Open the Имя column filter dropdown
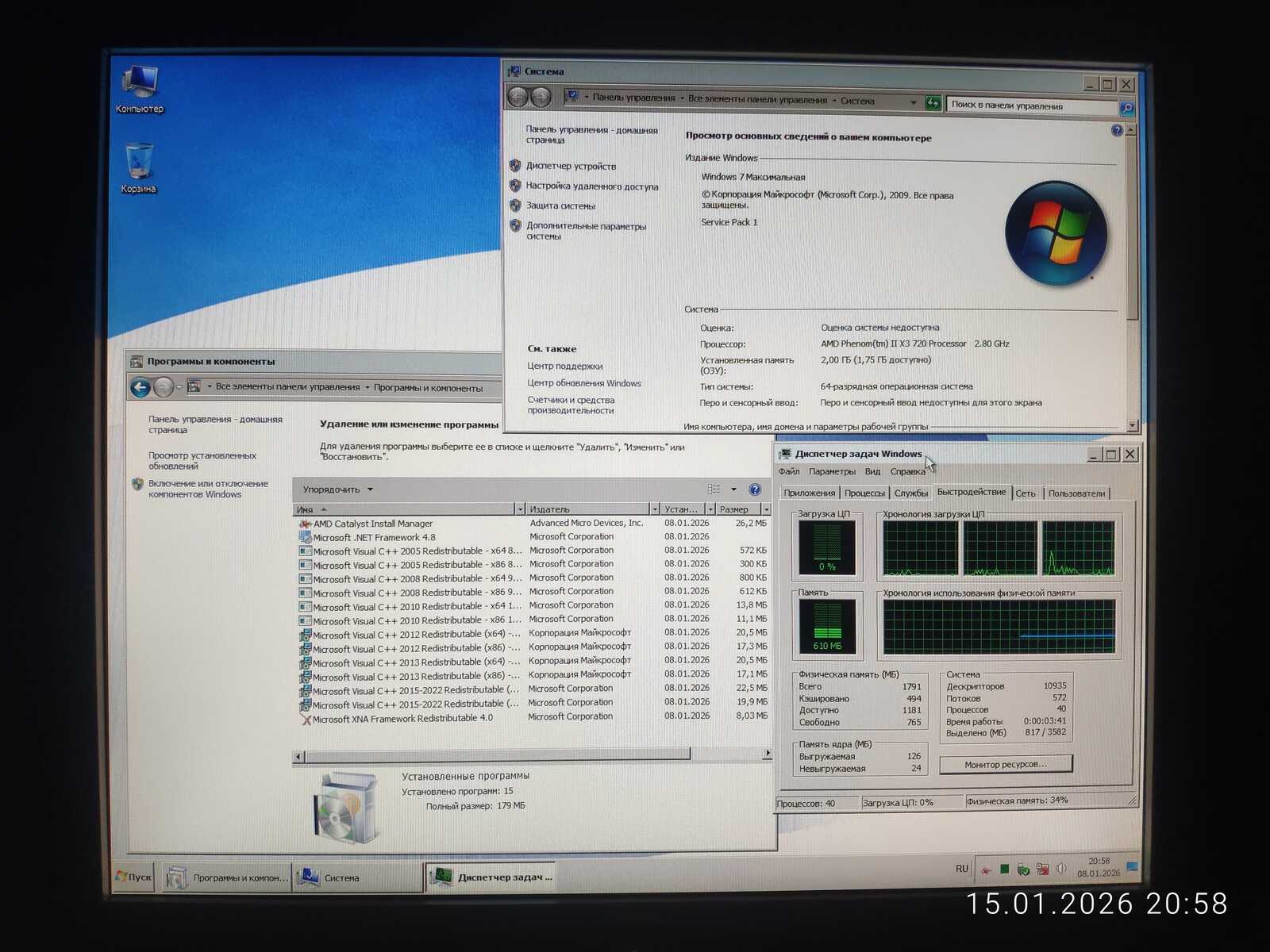 (x=520, y=509)
